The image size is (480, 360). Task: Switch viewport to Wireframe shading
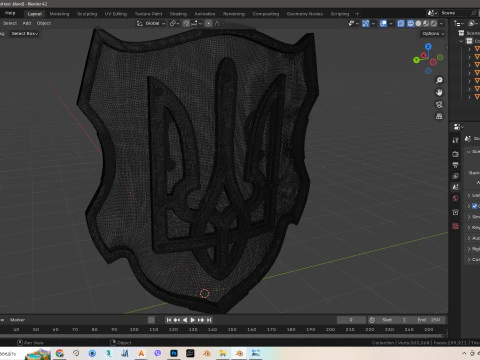pos(411,23)
